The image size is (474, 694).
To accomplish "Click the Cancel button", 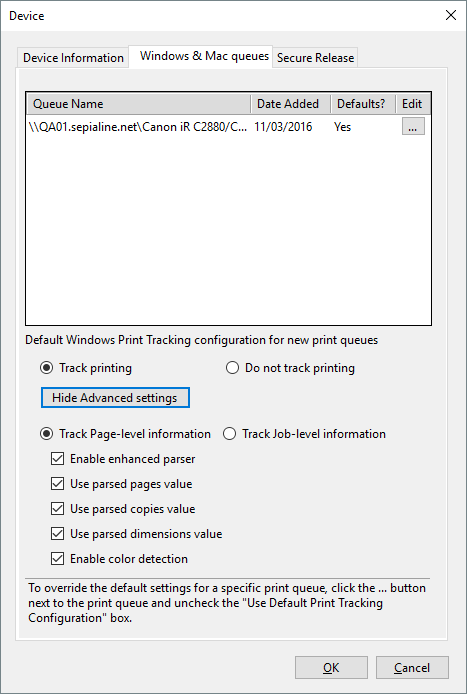I will (412, 667).
